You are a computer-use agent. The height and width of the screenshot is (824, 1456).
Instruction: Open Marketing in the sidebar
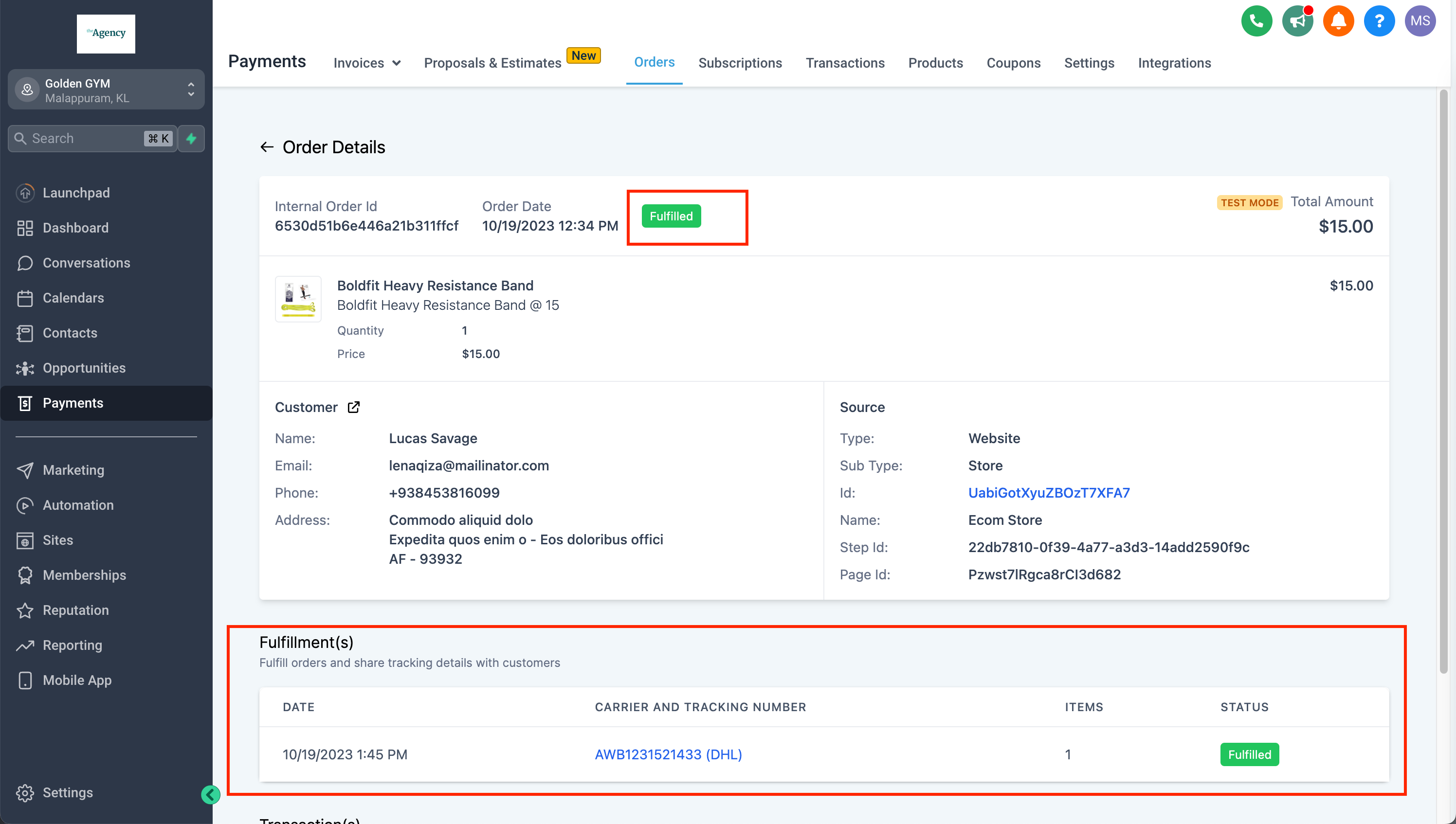107,470
